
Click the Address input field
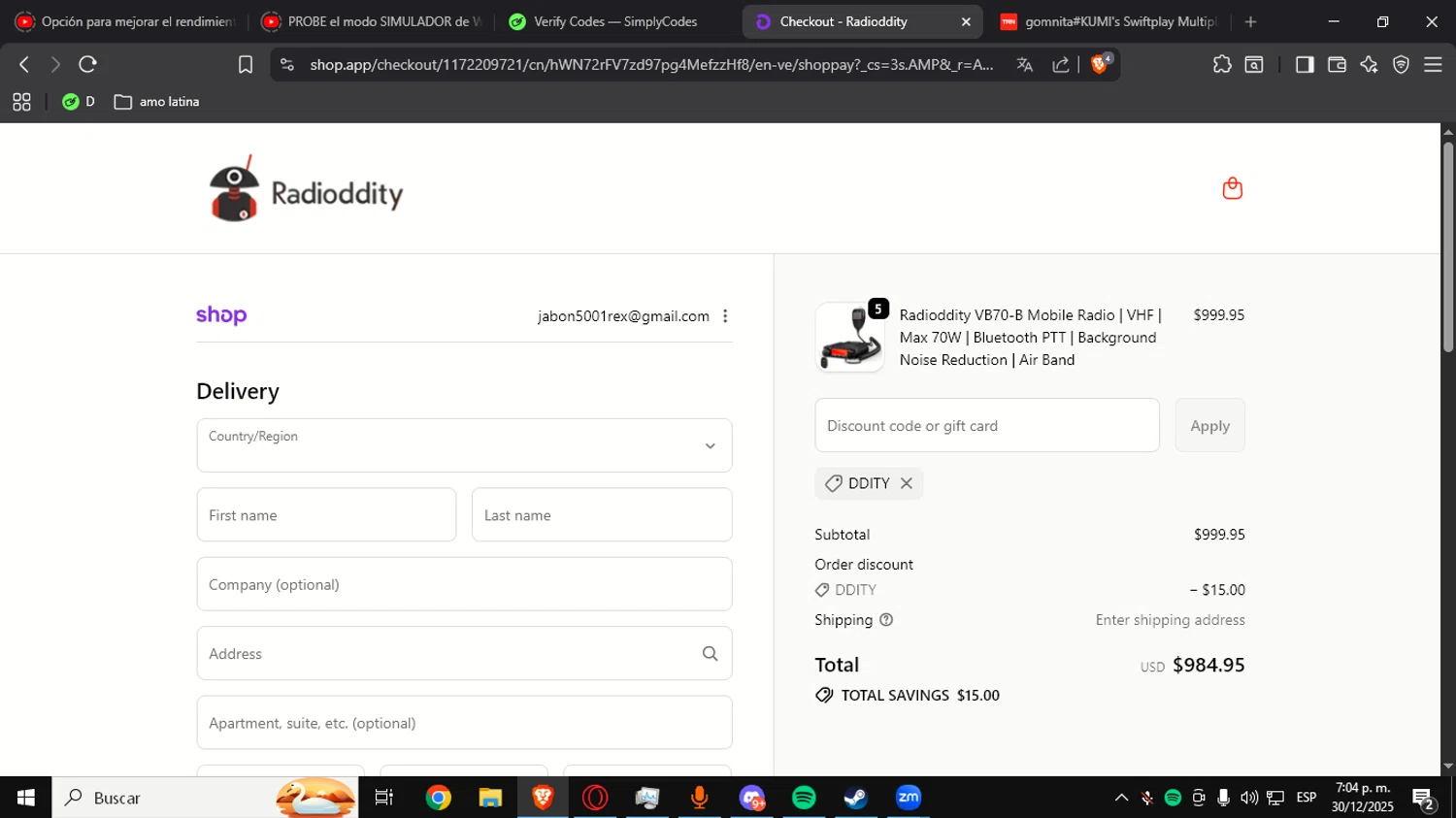click(x=464, y=653)
